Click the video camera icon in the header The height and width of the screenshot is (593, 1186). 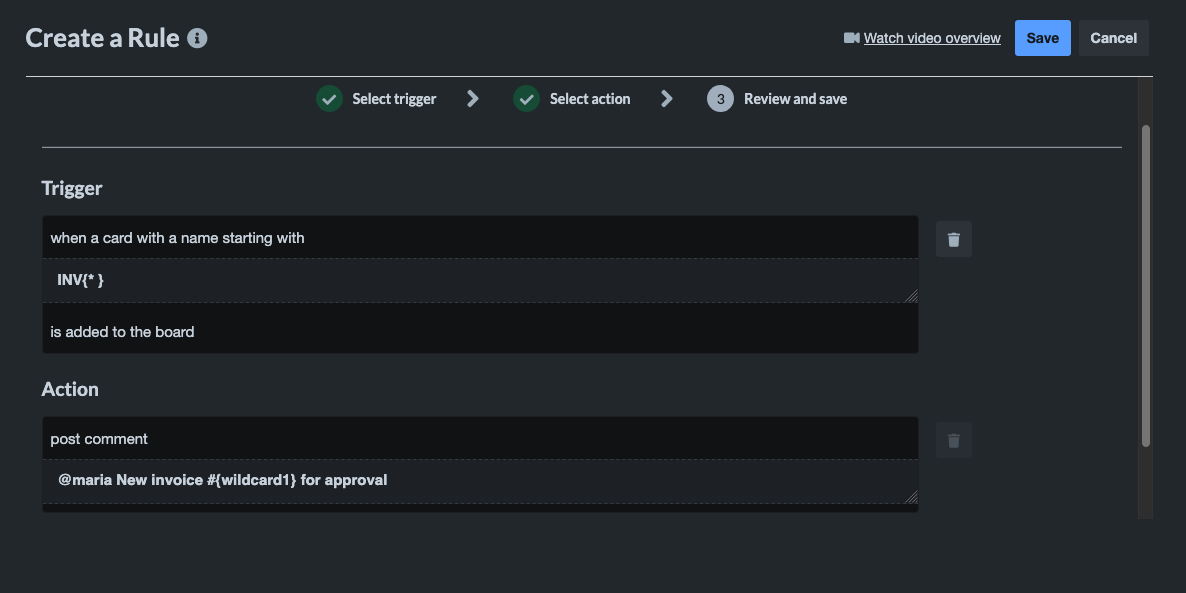851,38
